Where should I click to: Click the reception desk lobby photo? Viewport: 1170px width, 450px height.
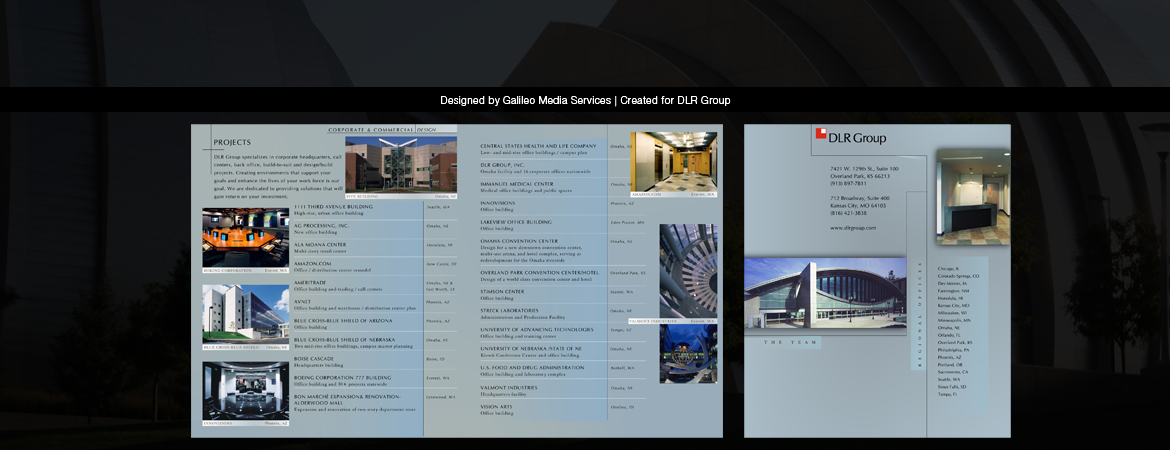tap(973, 197)
